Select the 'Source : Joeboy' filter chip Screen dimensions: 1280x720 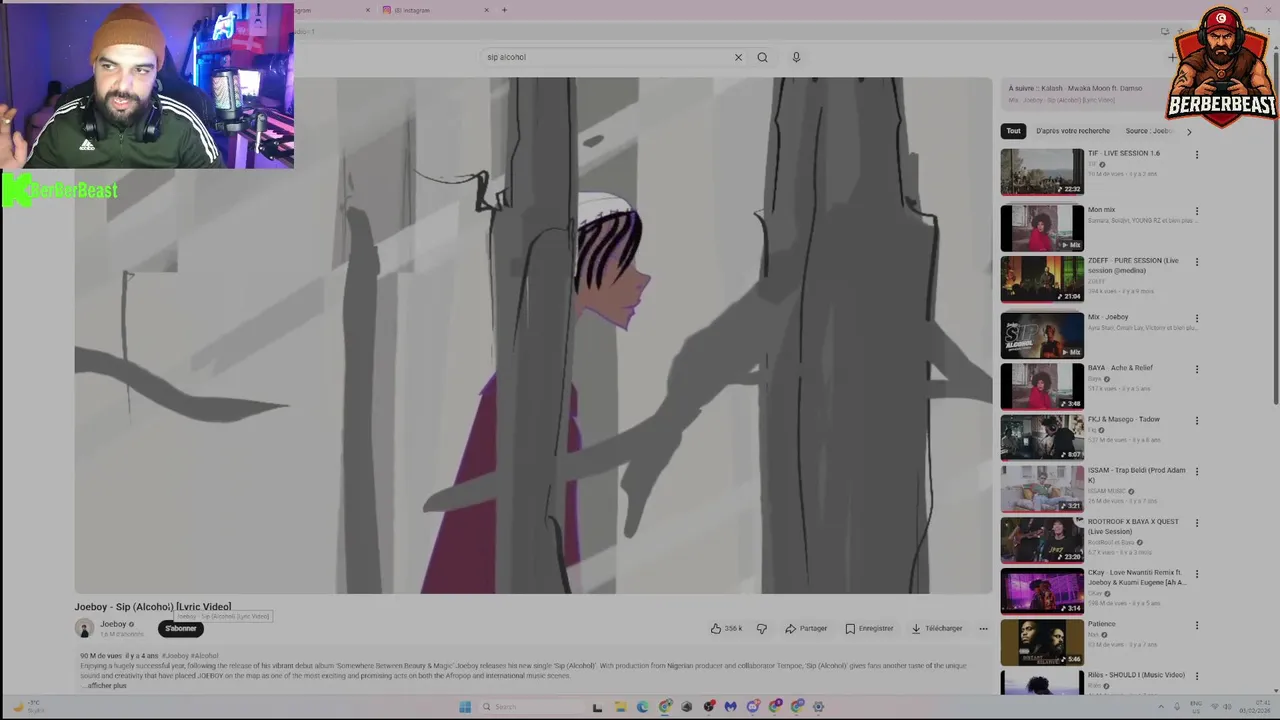point(1148,131)
